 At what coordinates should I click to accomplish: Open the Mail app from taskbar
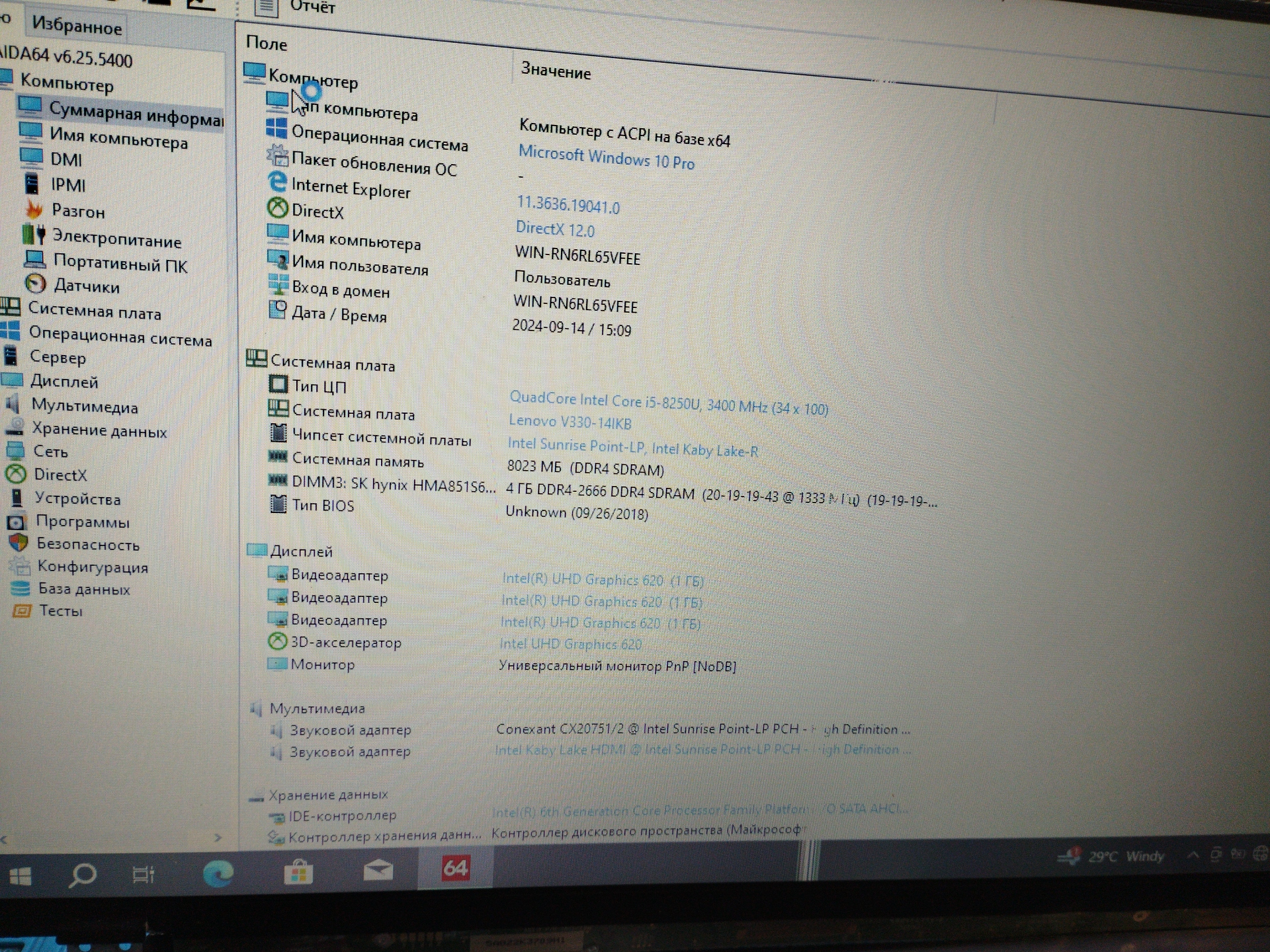(x=378, y=870)
